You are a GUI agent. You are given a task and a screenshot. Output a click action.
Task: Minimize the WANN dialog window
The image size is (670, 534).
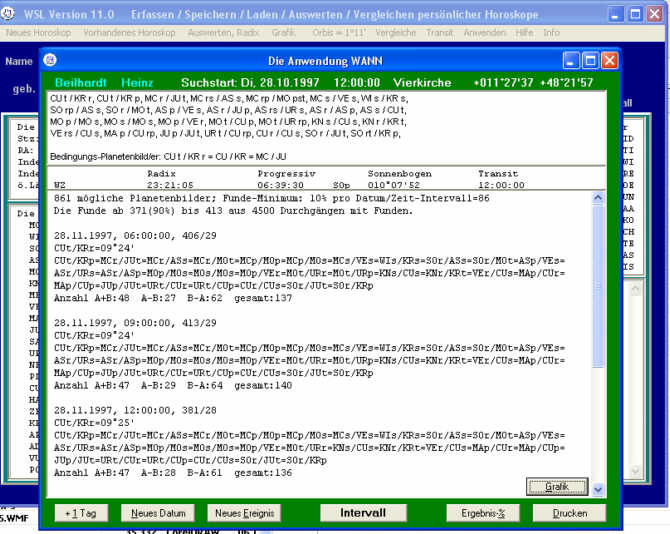(x=570, y=60)
